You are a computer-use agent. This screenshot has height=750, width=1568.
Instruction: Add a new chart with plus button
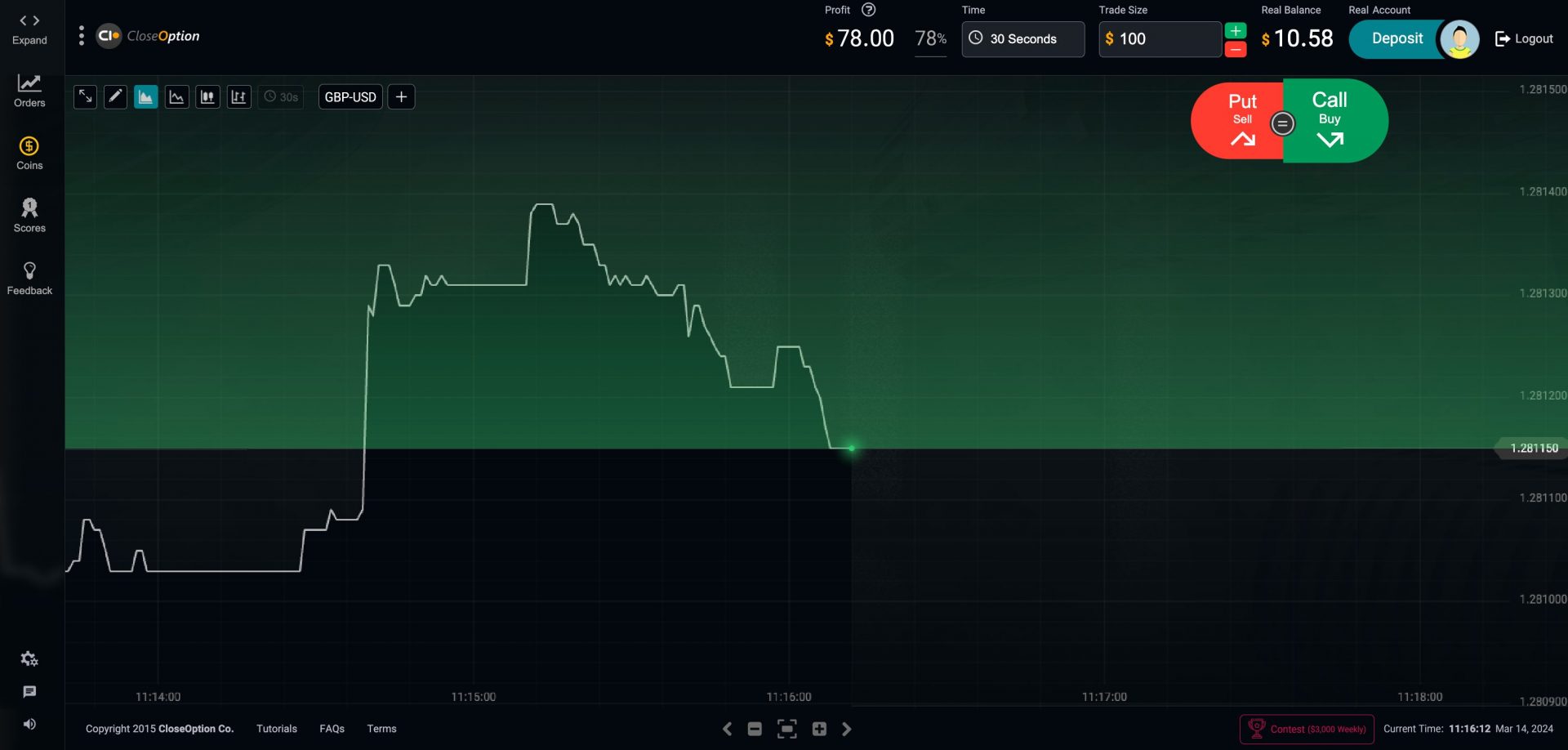click(x=401, y=97)
